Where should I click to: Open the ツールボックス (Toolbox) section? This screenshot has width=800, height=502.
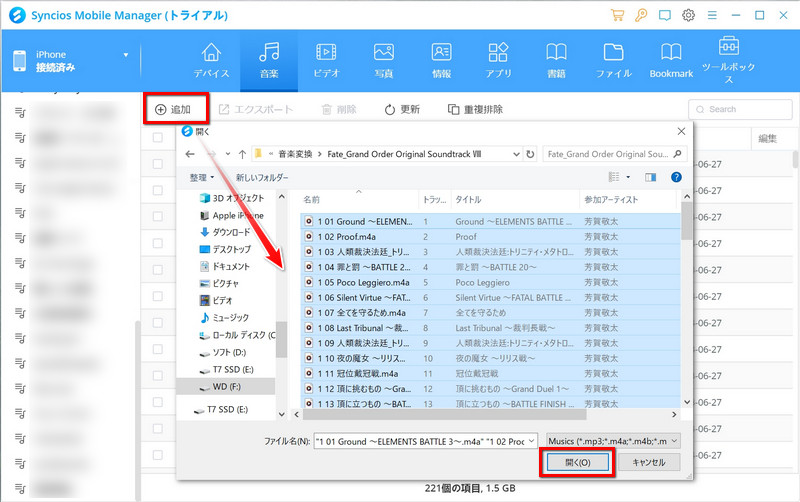point(729,60)
